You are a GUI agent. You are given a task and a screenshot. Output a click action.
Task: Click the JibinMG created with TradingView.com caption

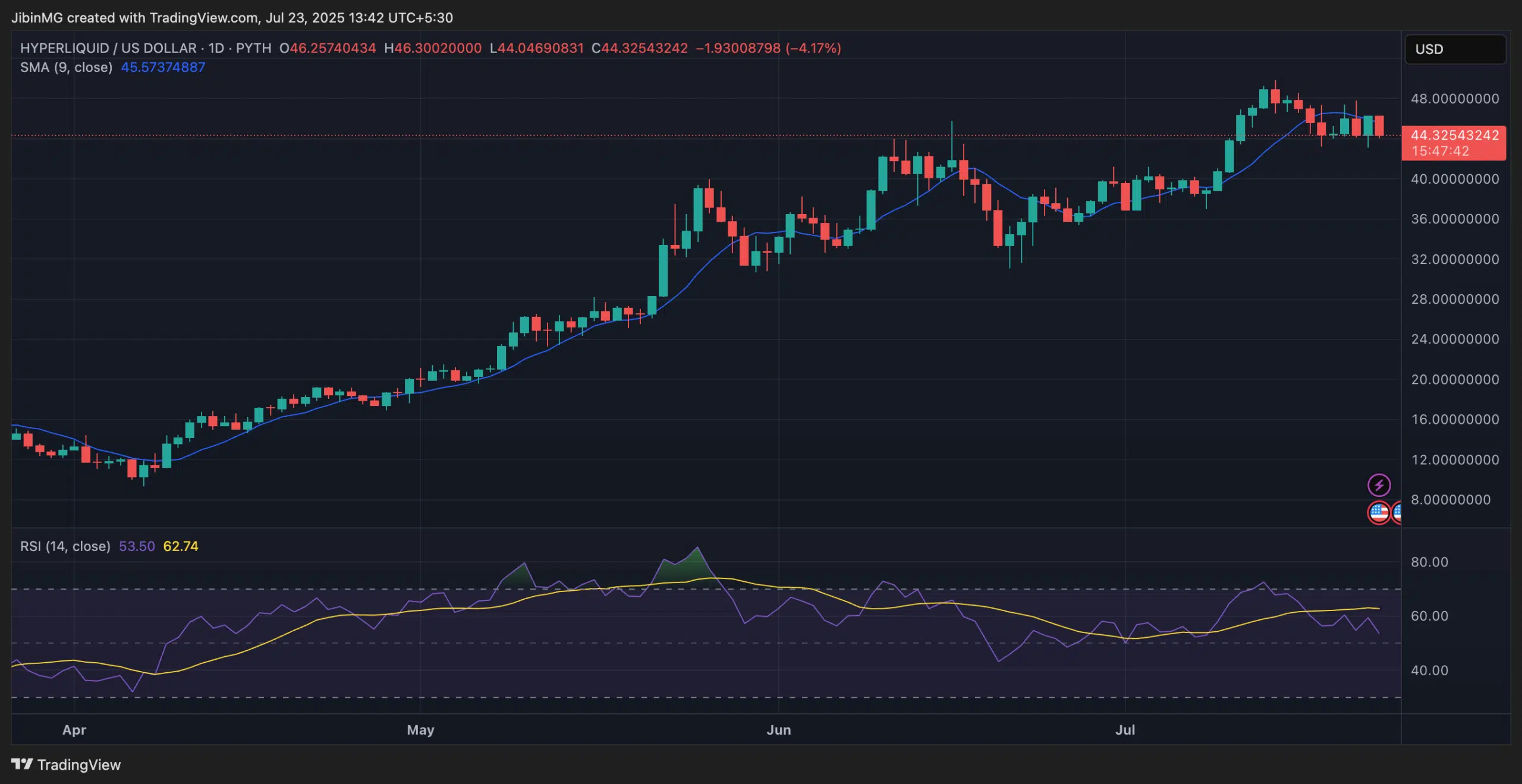[x=232, y=18]
